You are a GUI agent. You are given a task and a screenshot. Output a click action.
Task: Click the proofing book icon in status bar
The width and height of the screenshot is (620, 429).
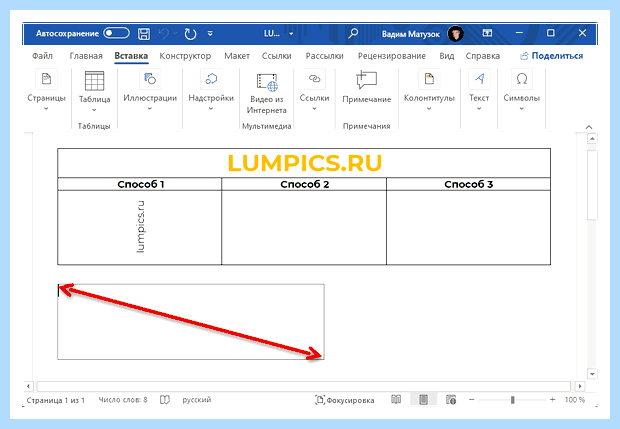(x=165, y=400)
